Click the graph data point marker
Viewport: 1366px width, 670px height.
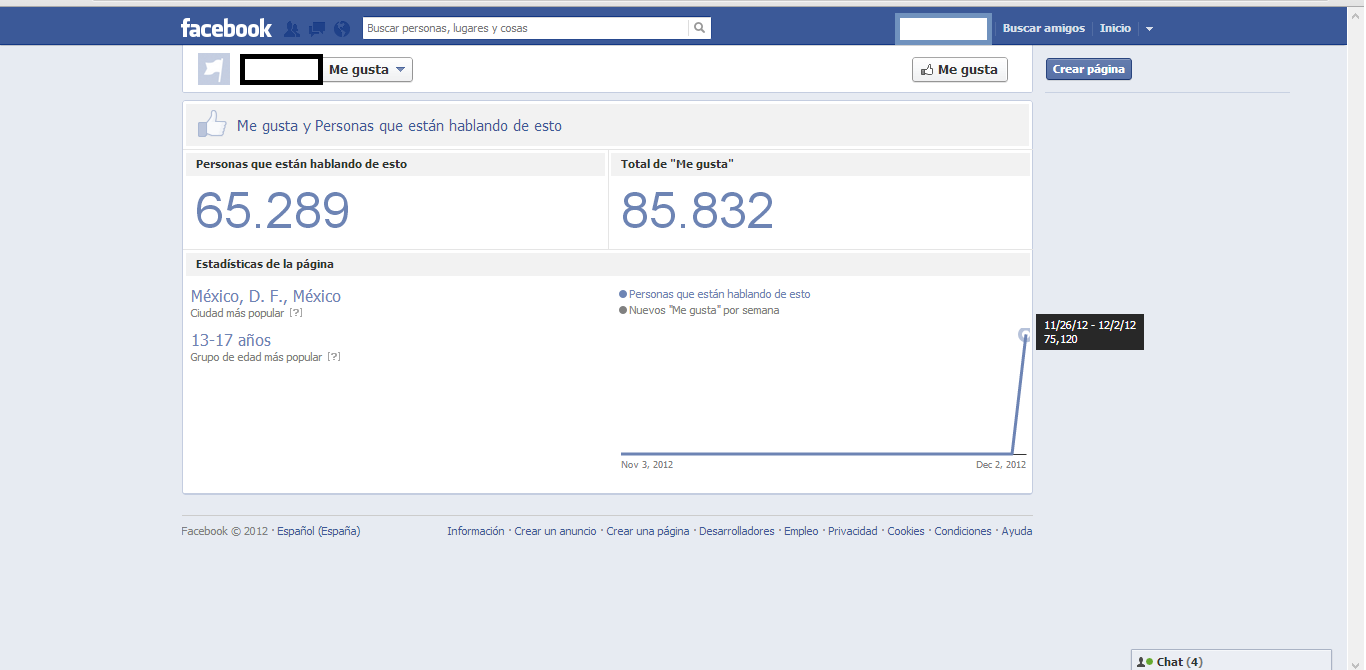(1024, 335)
